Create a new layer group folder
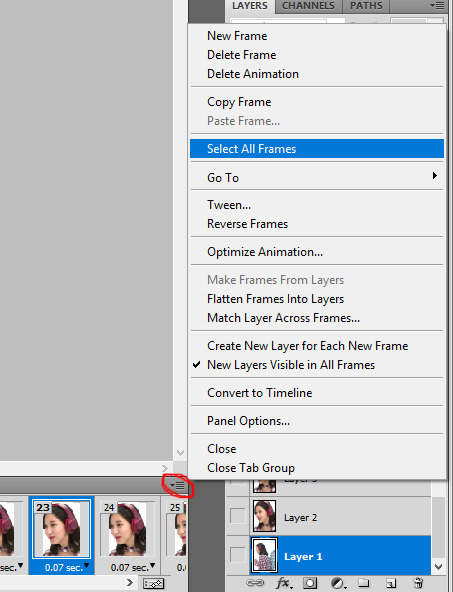The height and width of the screenshot is (592, 453). click(x=364, y=583)
